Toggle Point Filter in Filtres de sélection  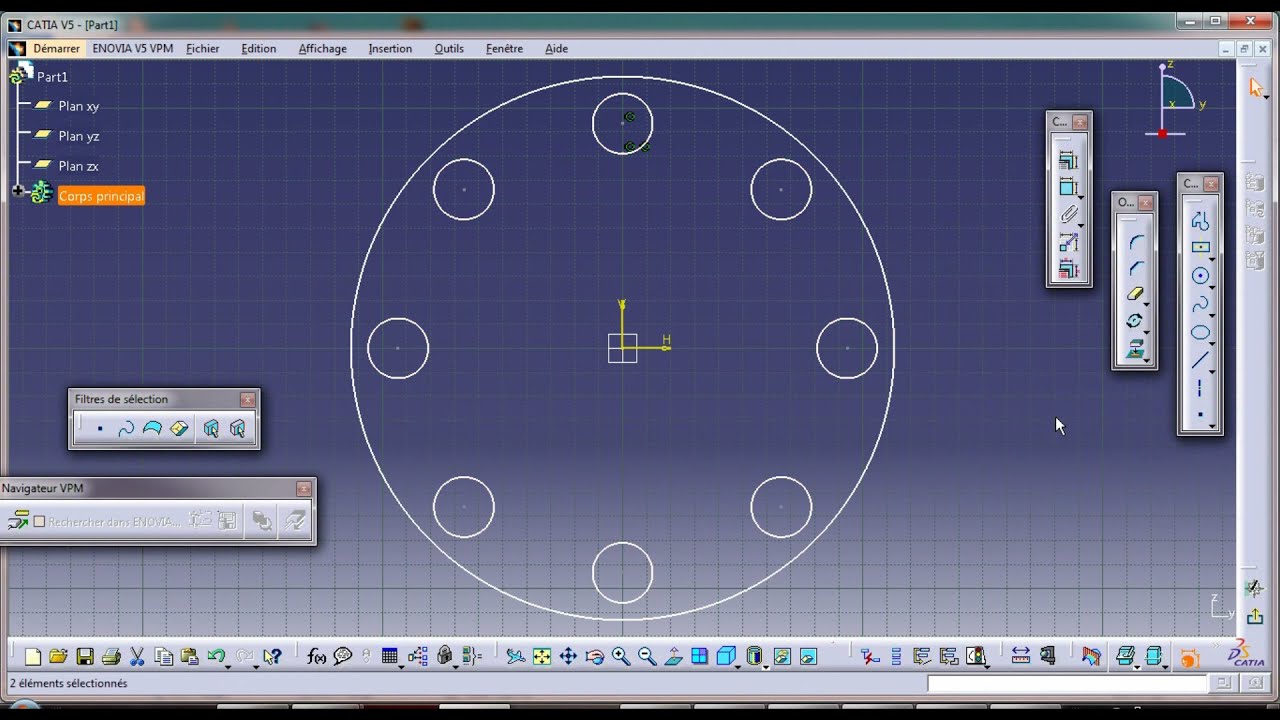click(x=100, y=429)
